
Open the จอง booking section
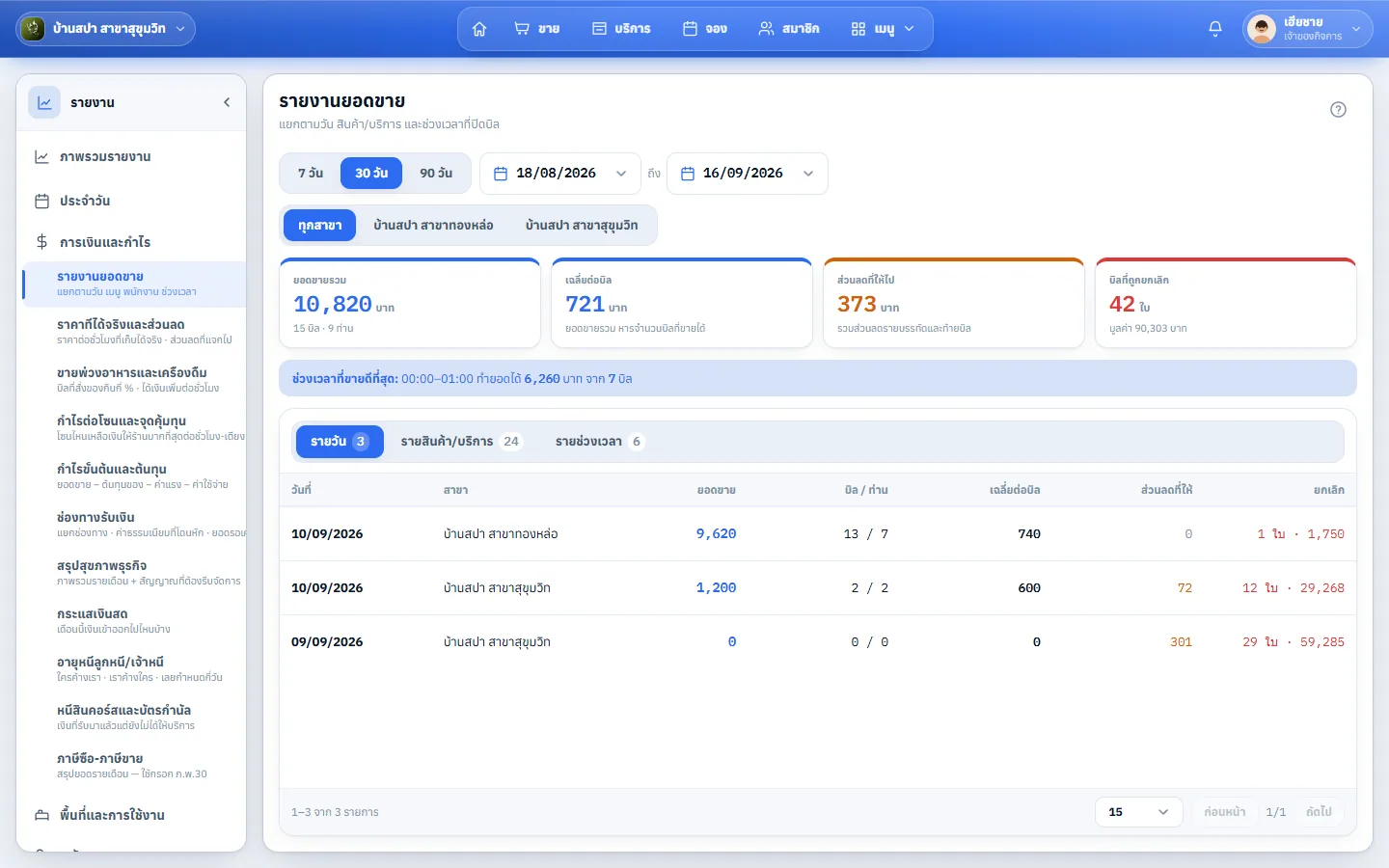click(705, 29)
